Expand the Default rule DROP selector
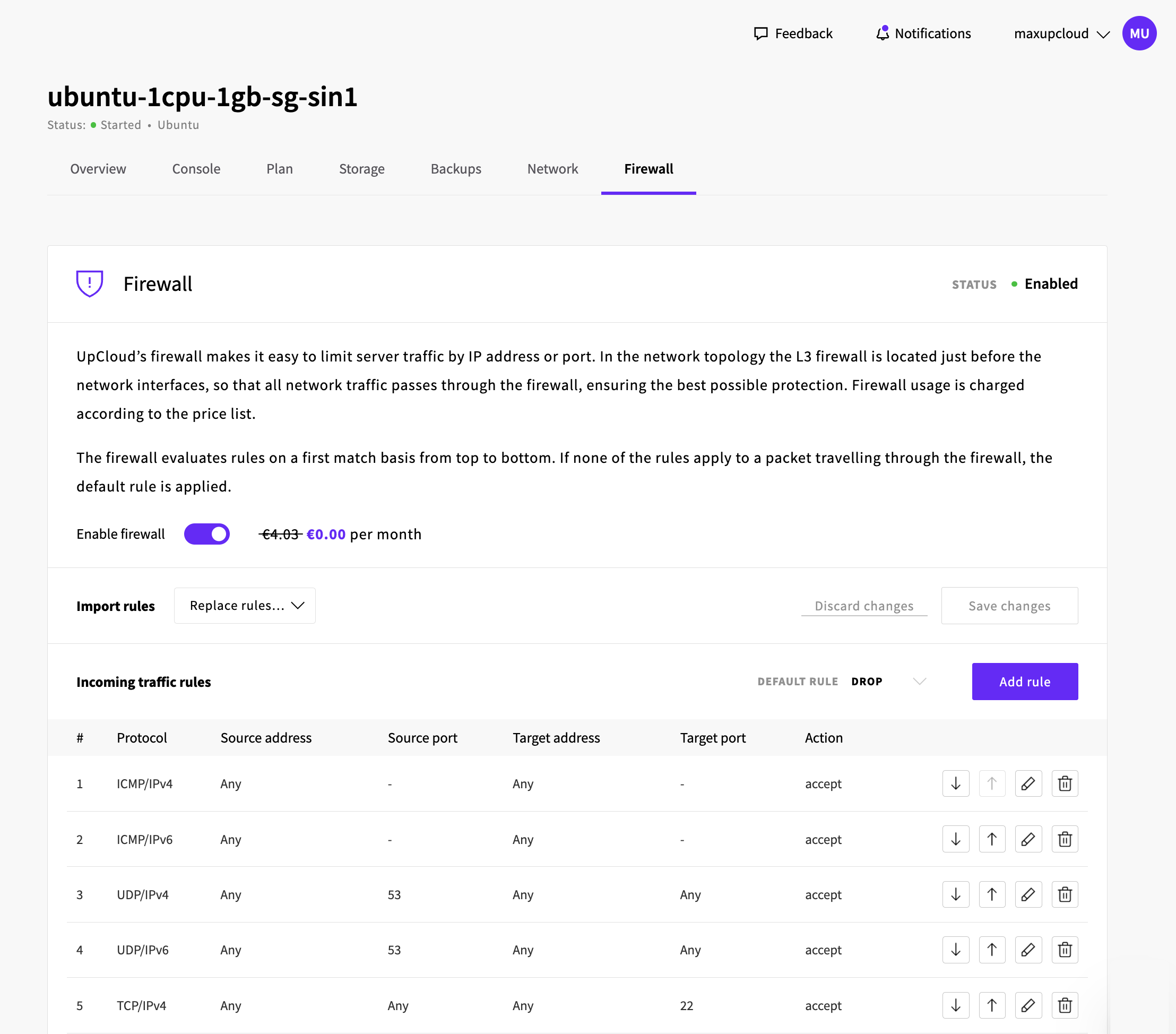 click(x=889, y=681)
